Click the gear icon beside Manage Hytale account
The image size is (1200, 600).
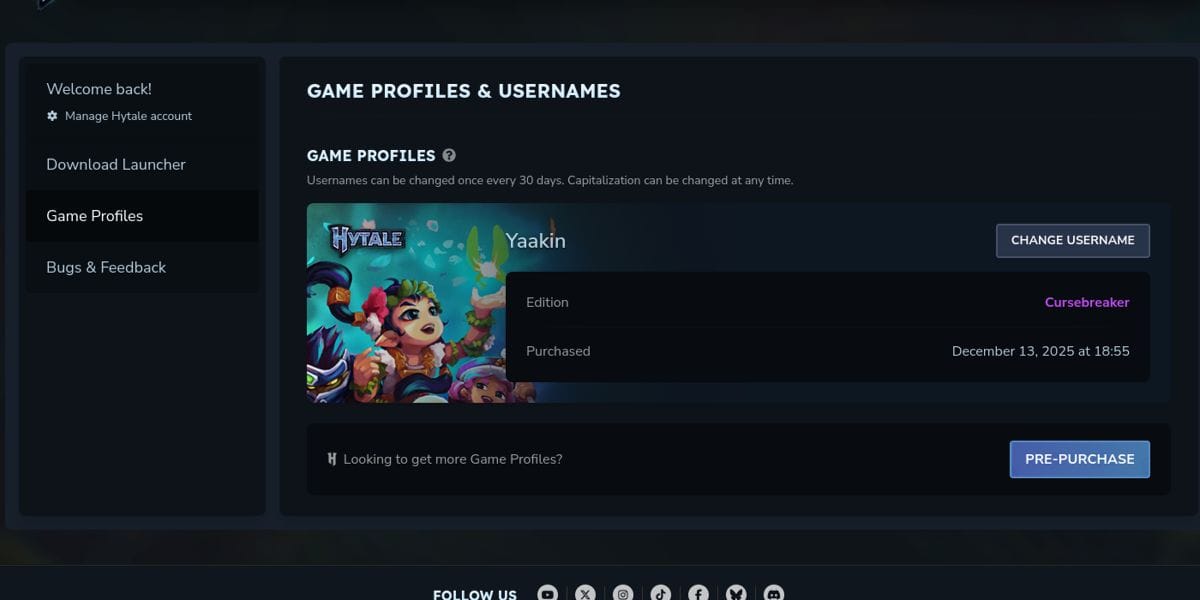pos(52,116)
